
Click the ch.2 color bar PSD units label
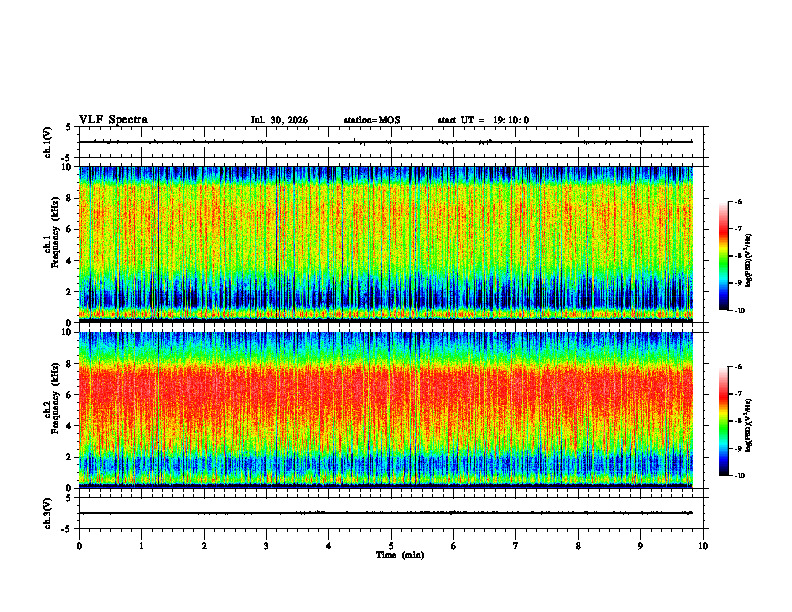pyautogui.click(x=749, y=425)
